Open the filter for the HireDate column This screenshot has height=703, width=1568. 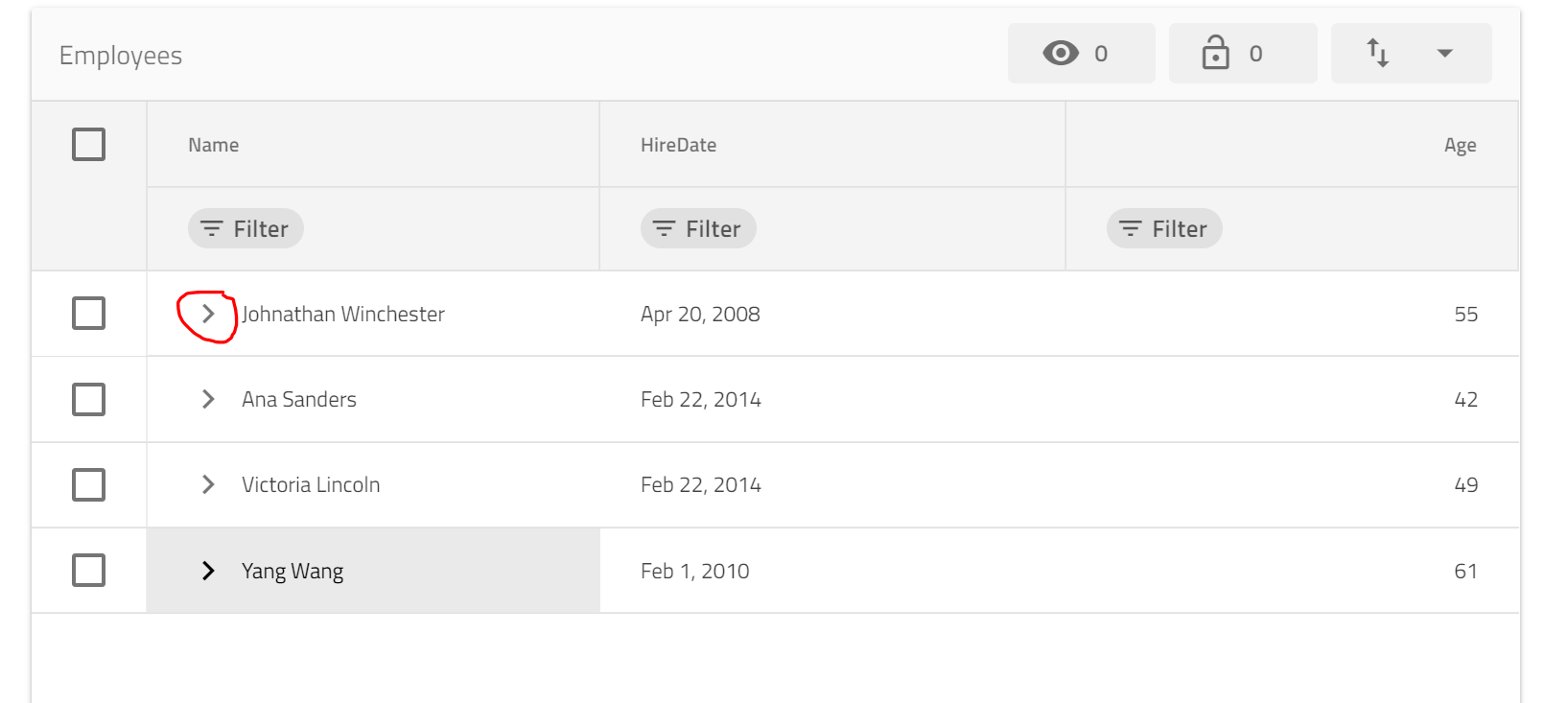[697, 228]
